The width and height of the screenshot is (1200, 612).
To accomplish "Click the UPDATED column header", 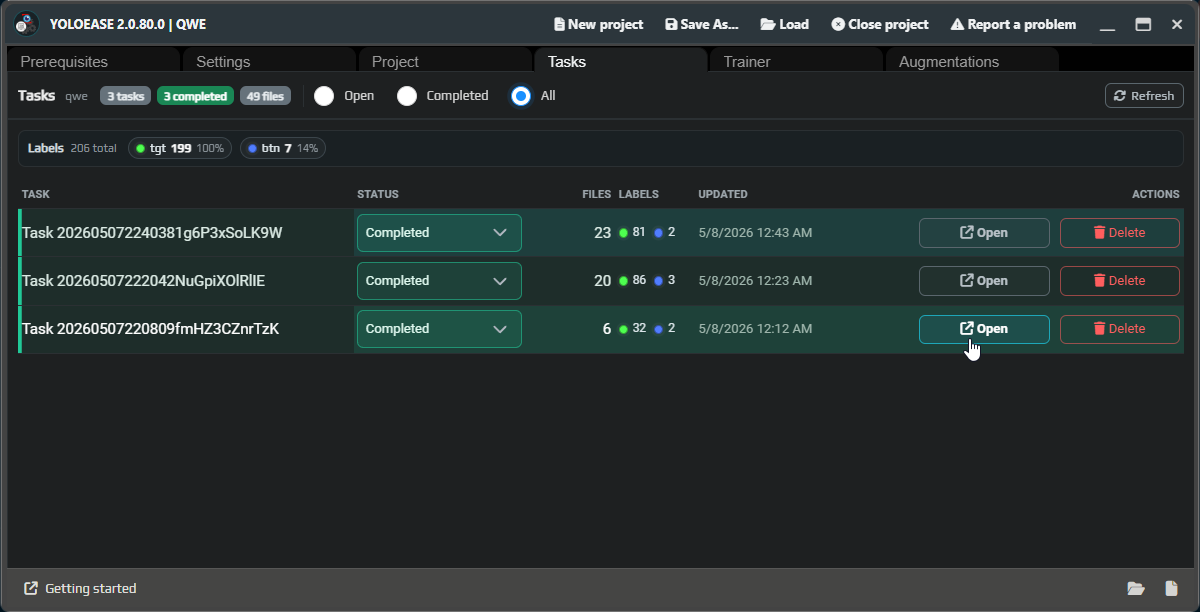I will point(723,194).
